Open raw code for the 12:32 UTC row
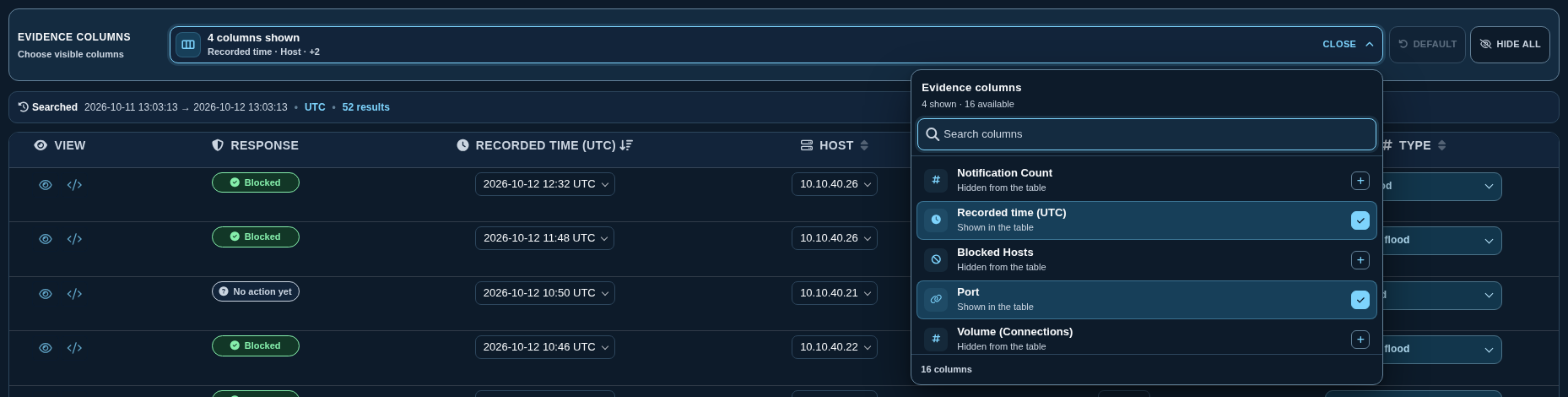The height and width of the screenshot is (397, 1568). [74, 185]
